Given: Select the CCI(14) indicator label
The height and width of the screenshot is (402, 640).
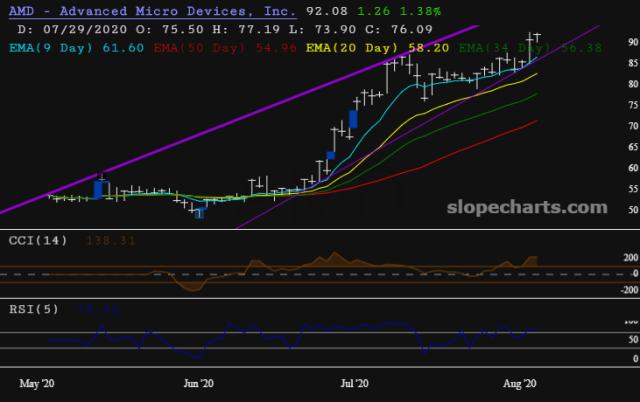Looking at the screenshot, I should click(x=38, y=240).
